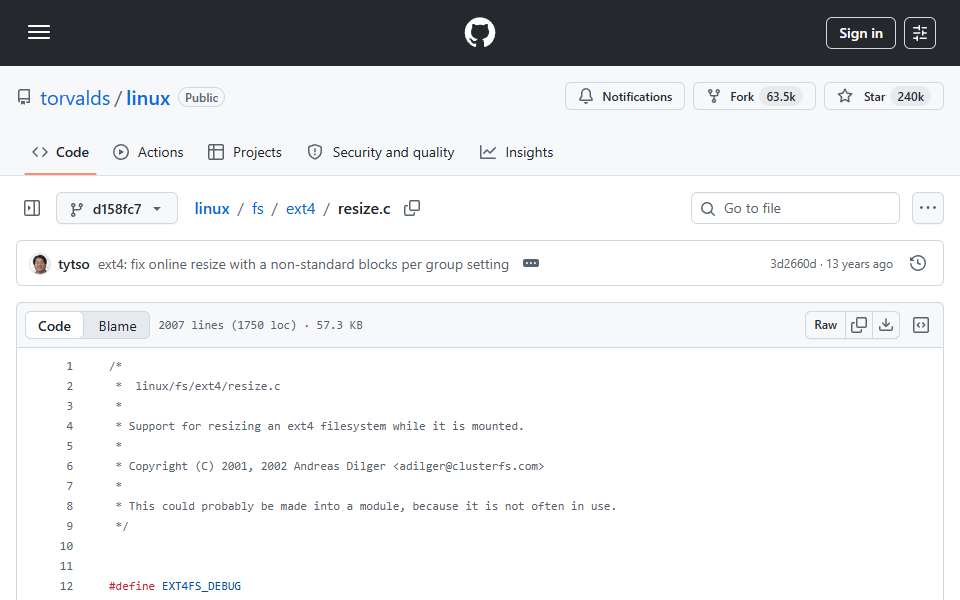Click the 63.5k fork count
This screenshot has width=960, height=600.
(781, 97)
